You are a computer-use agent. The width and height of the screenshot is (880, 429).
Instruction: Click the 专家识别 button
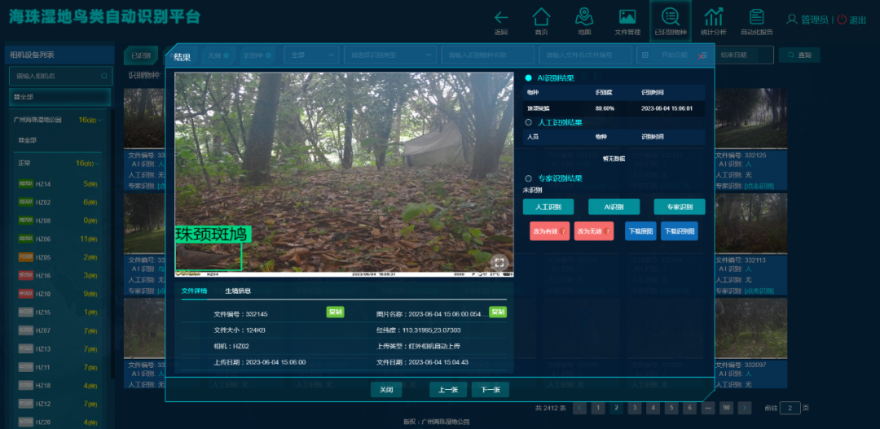pyautogui.click(x=680, y=207)
